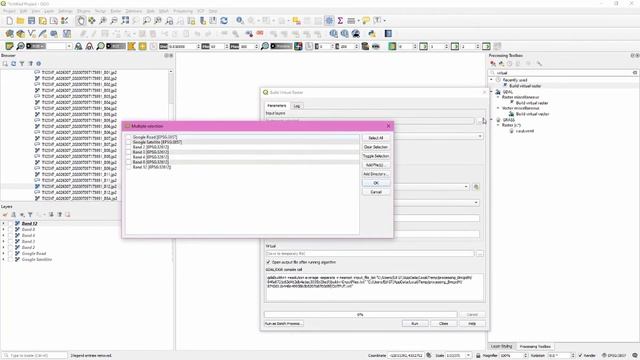This screenshot has height=360, width=640.
Task: Click the Virtual output file path field
Action: (369, 253)
